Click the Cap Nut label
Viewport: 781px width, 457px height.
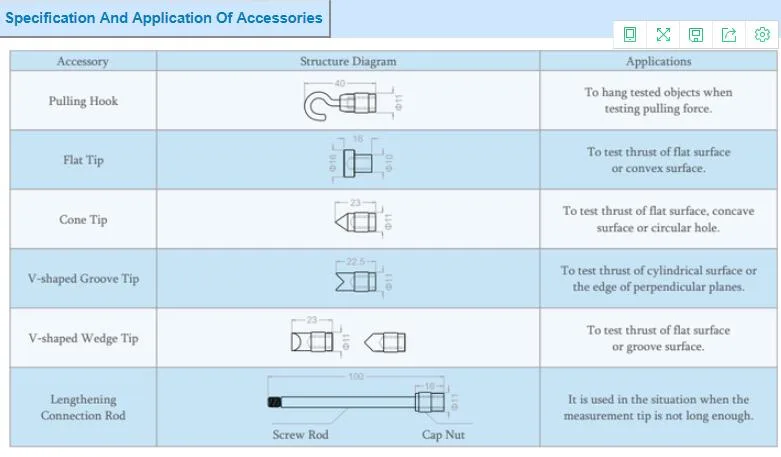pyautogui.click(x=443, y=435)
